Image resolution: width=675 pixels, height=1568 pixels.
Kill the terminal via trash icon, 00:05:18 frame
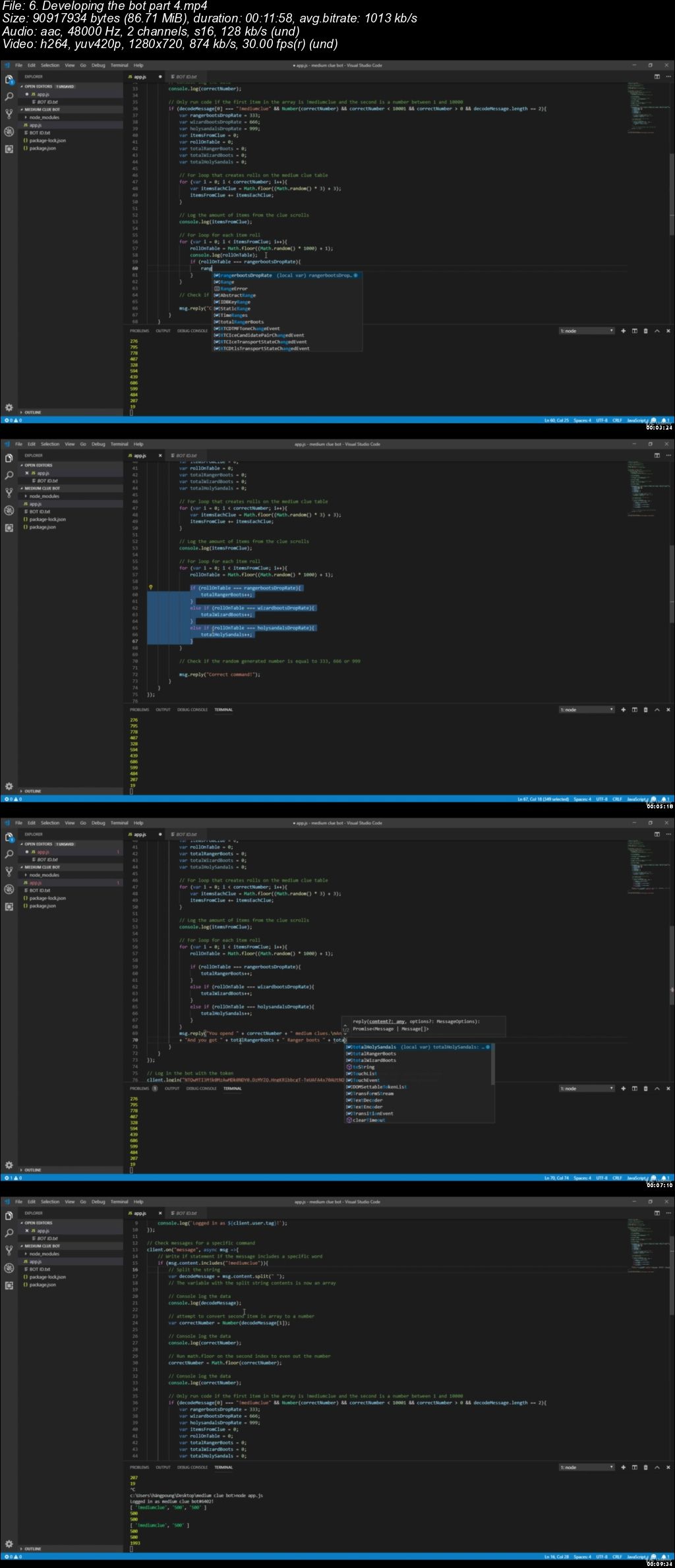(x=645, y=710)
